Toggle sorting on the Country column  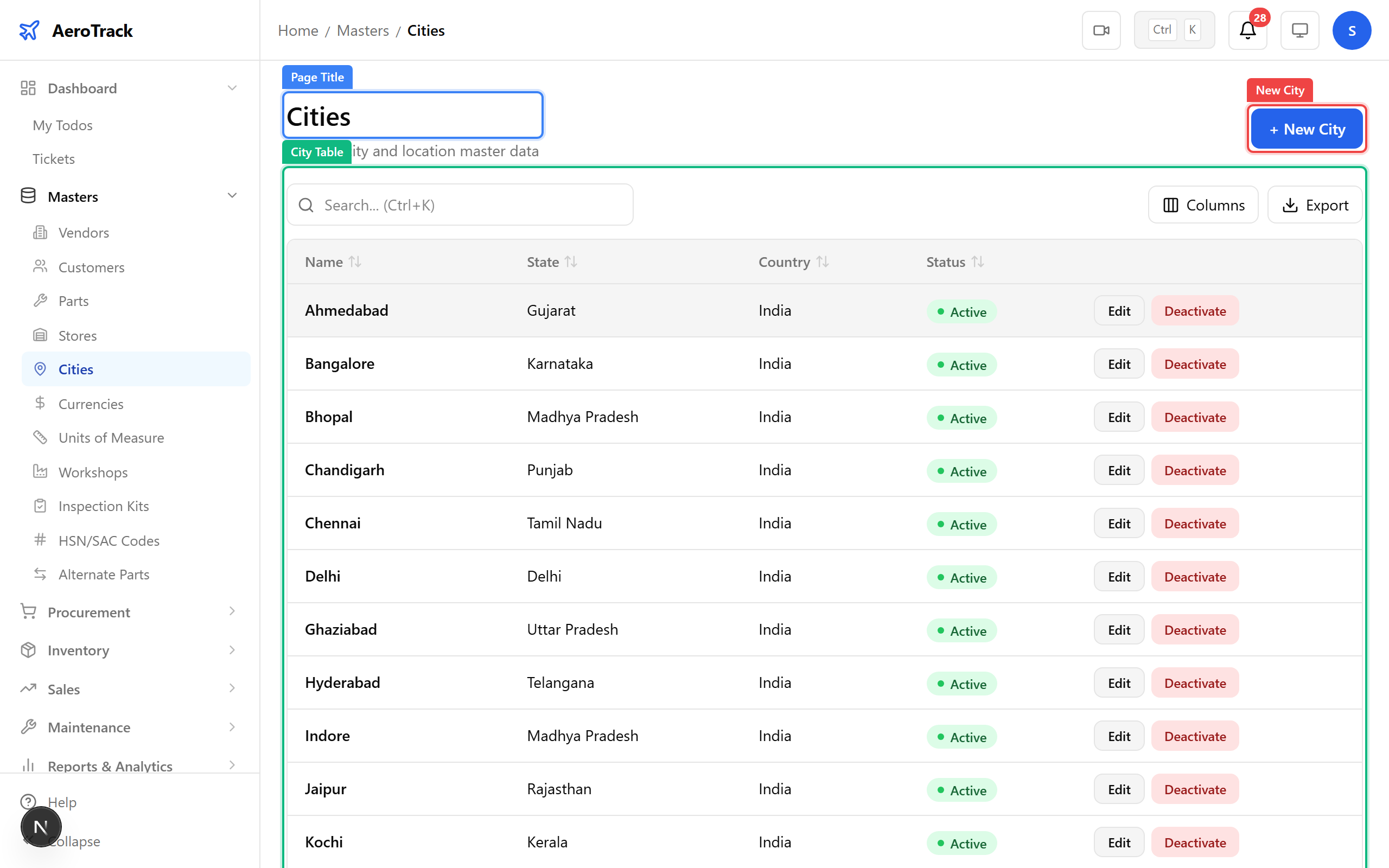pyautogui.click(x=823, y=262)
